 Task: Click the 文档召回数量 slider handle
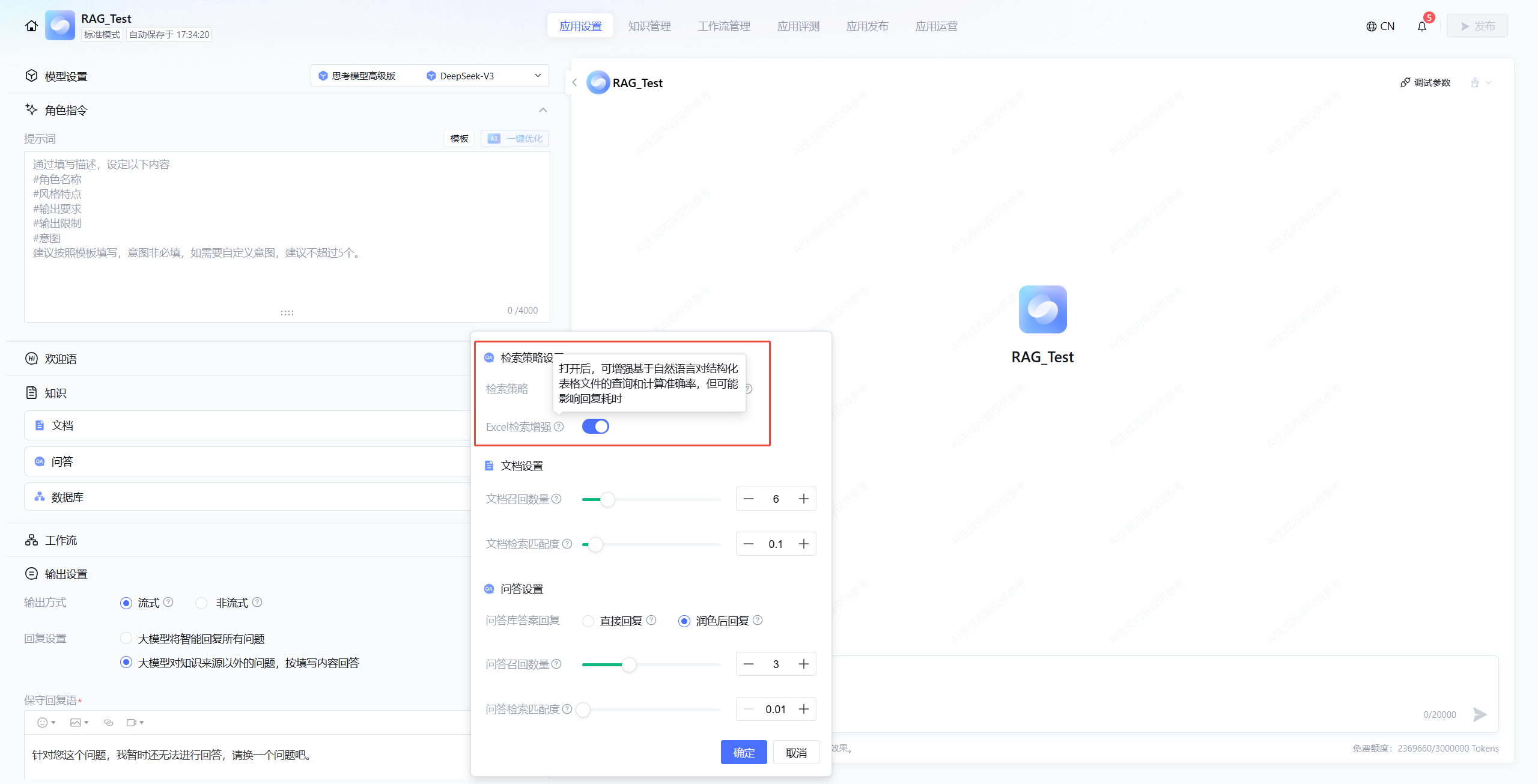pos(607,499)
